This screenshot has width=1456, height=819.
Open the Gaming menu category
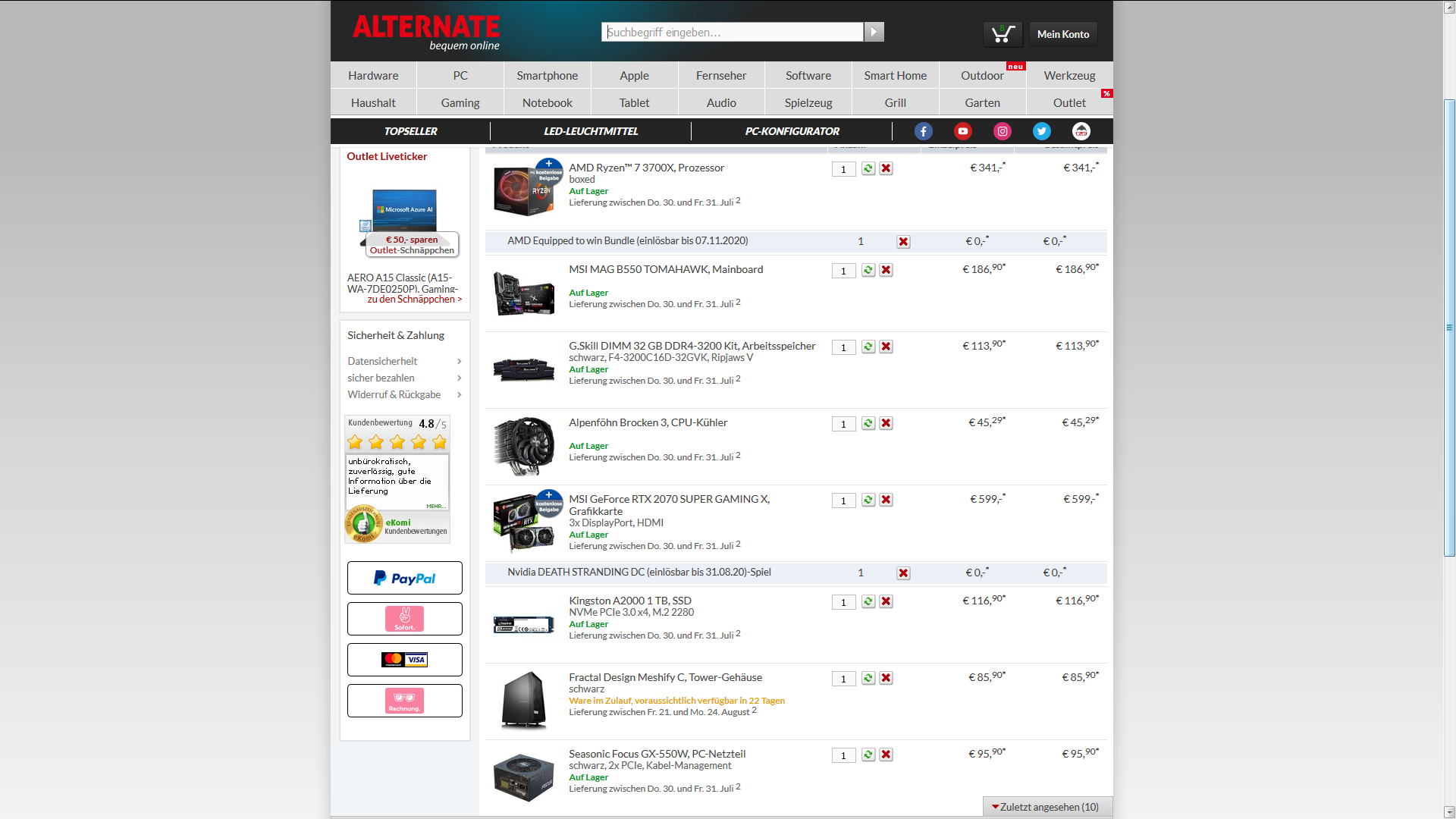coord(460,102)
